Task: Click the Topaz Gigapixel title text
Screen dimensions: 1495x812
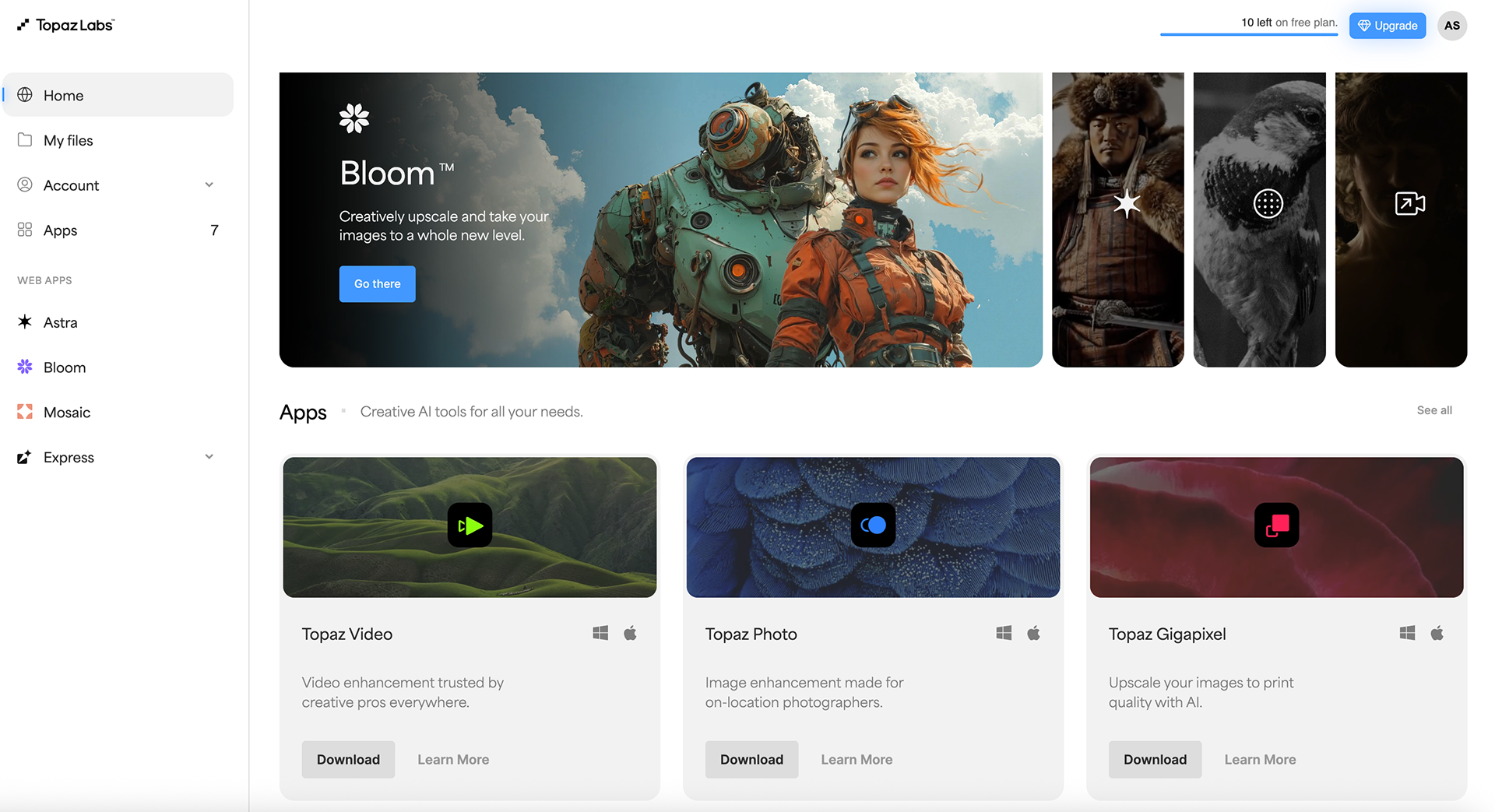Action: tap(1167, 634)
